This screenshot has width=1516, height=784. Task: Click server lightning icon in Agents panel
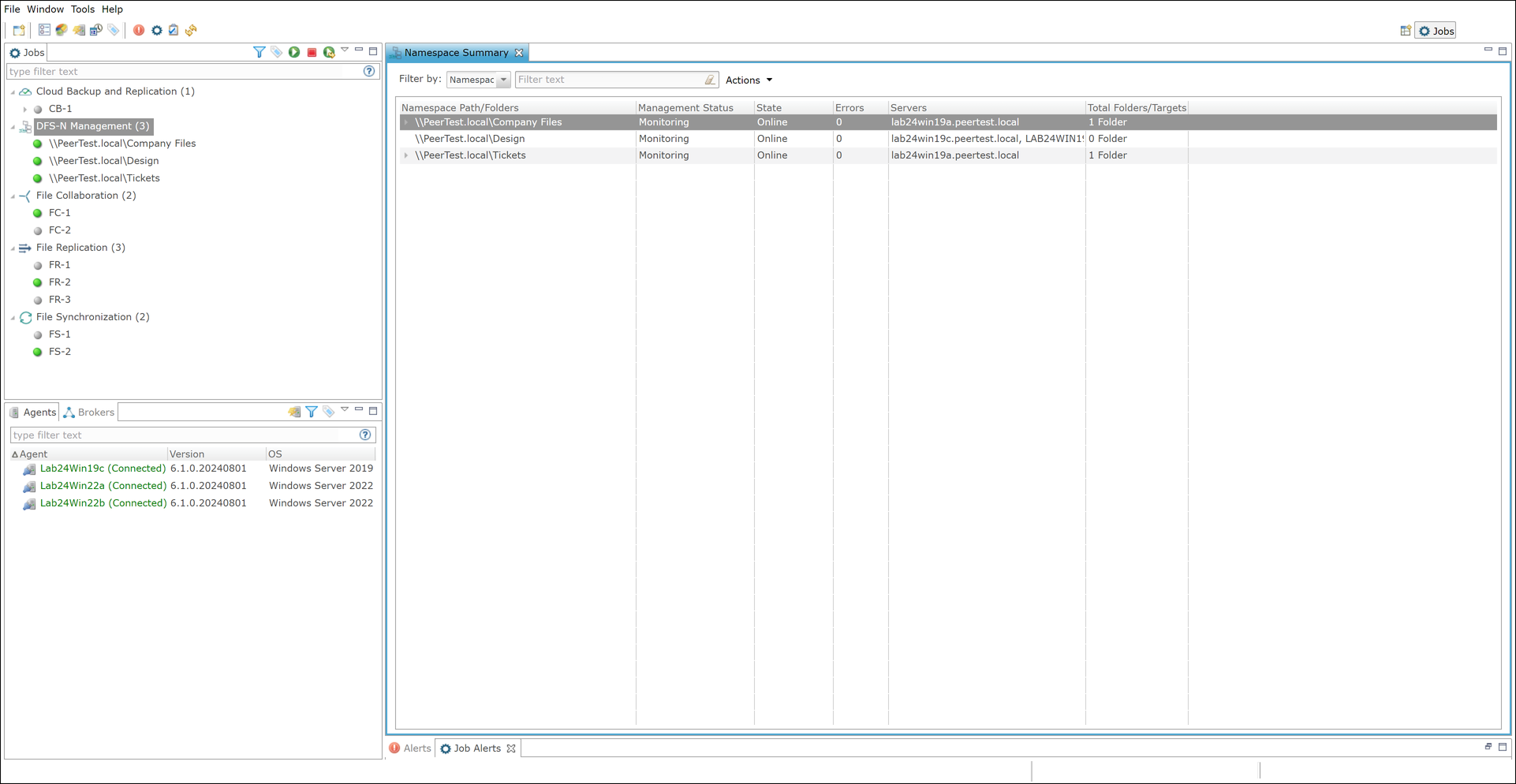click(x=294, y=412)
